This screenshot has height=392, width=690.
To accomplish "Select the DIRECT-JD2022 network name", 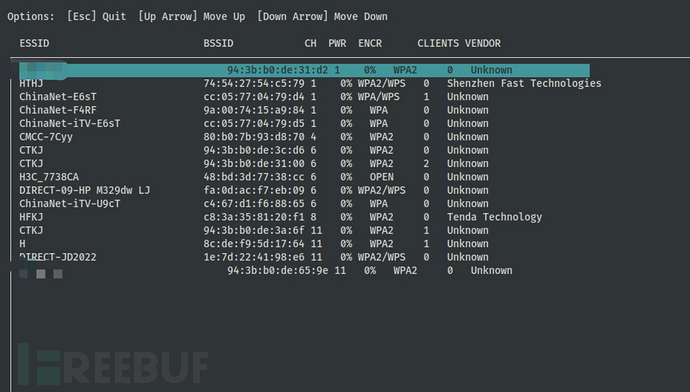I will pos(58,257).
